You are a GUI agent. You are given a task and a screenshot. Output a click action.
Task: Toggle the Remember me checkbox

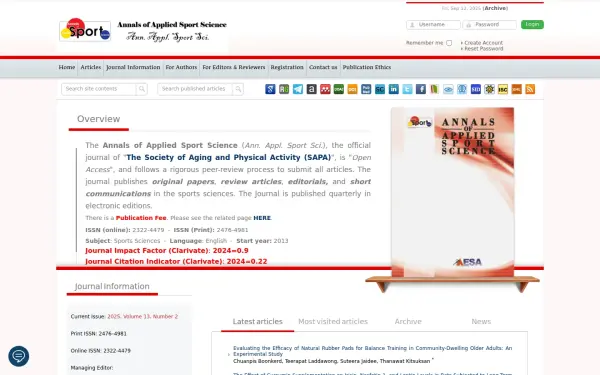coord(449,43)
